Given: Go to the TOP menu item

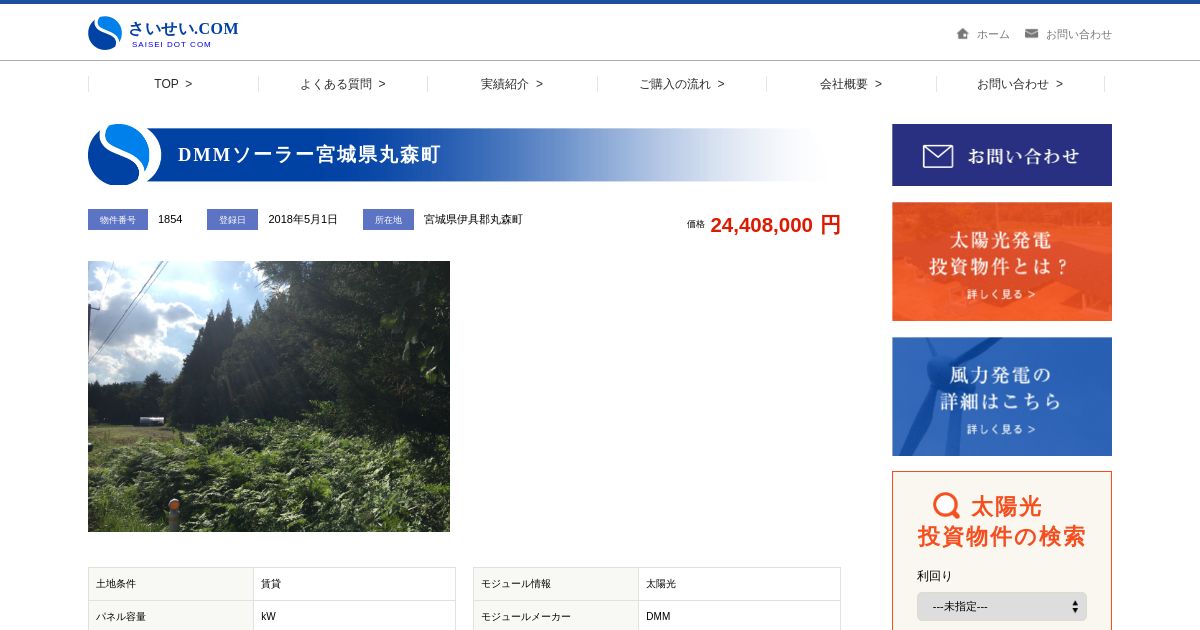Looking at the screenshot, I should (173, 84).
